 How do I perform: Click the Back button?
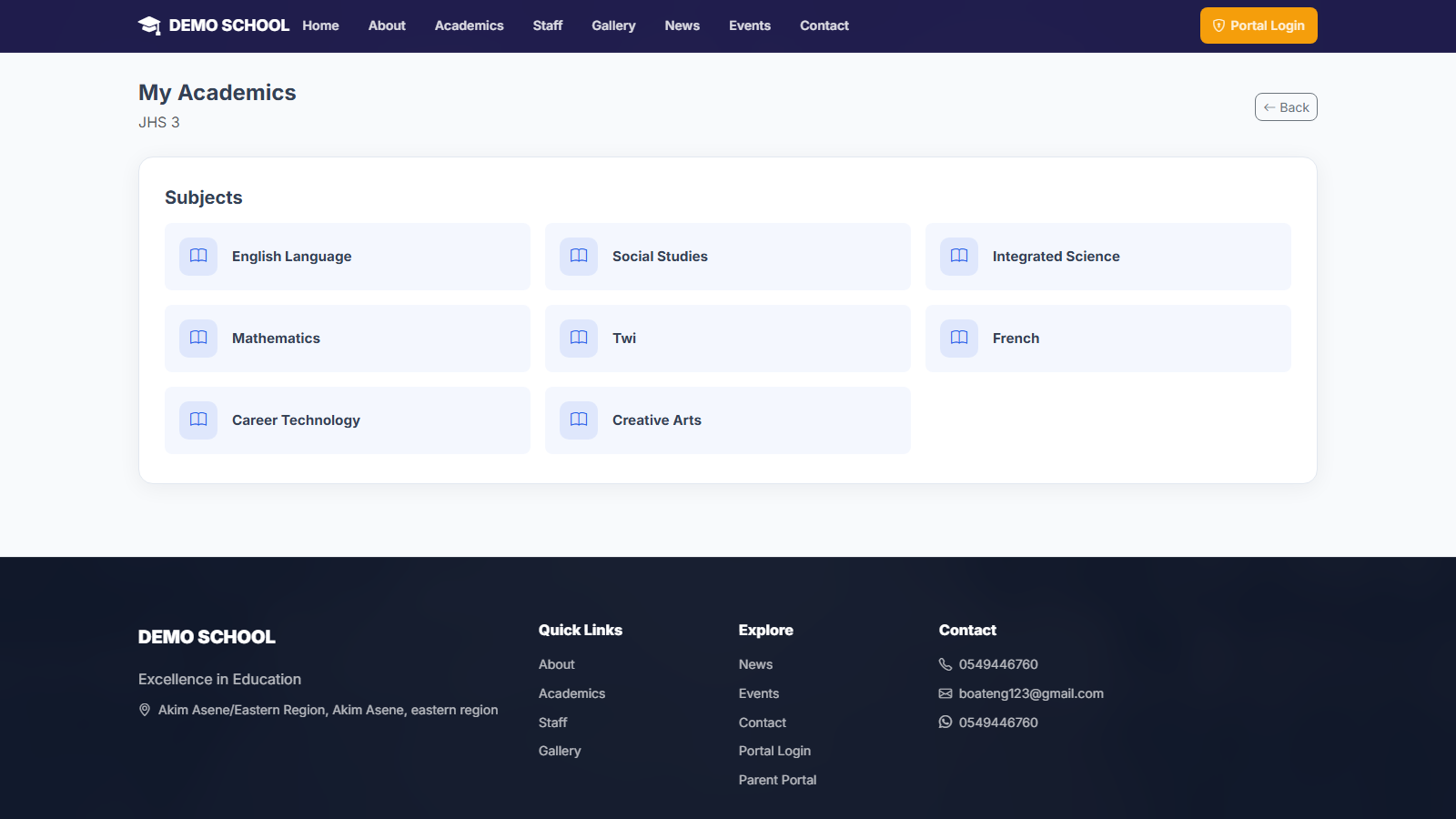coord(1286,107)
